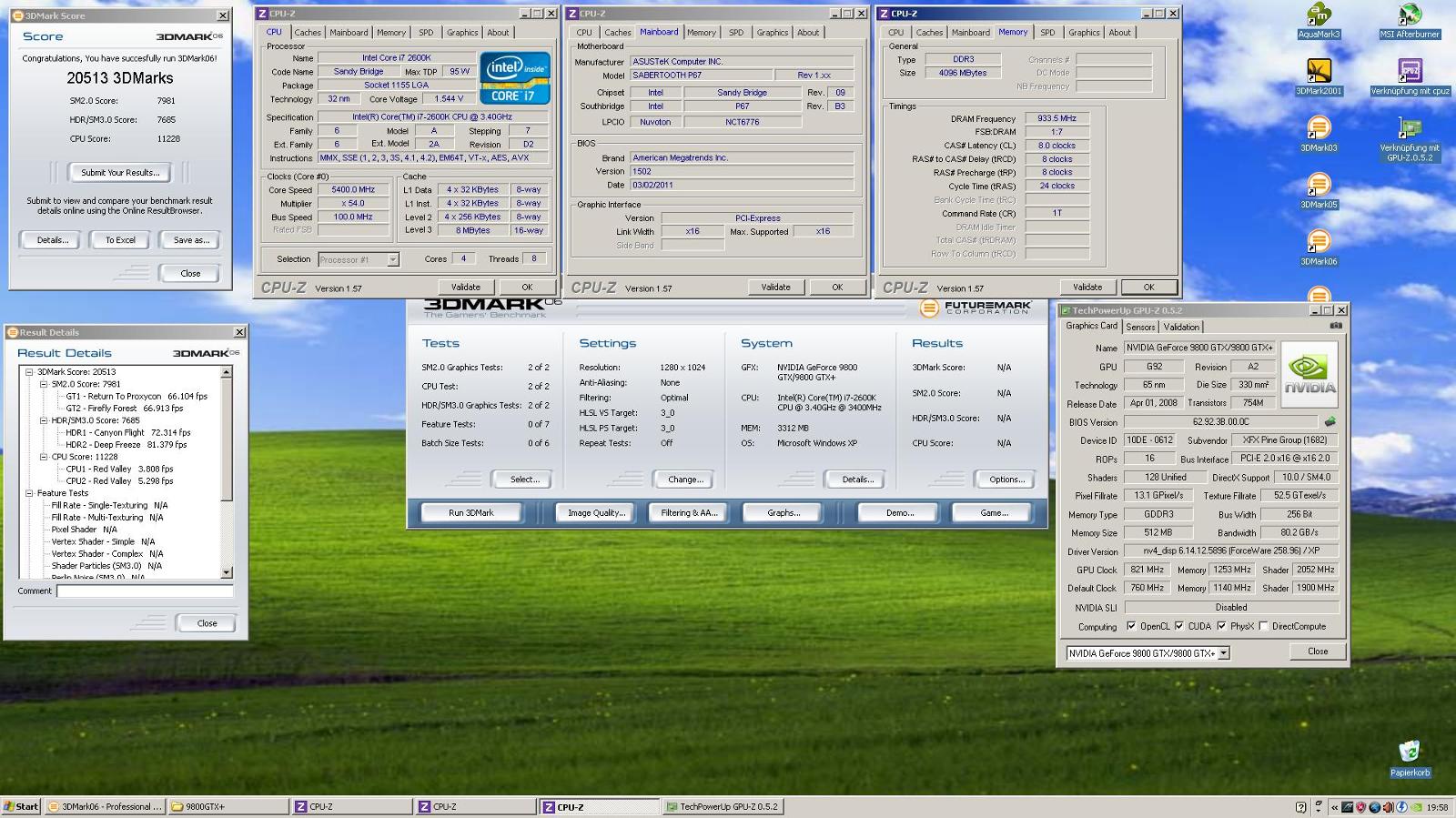
Task: Click the Core Speed 5400.0 MHz value
Action: point(352,190)
